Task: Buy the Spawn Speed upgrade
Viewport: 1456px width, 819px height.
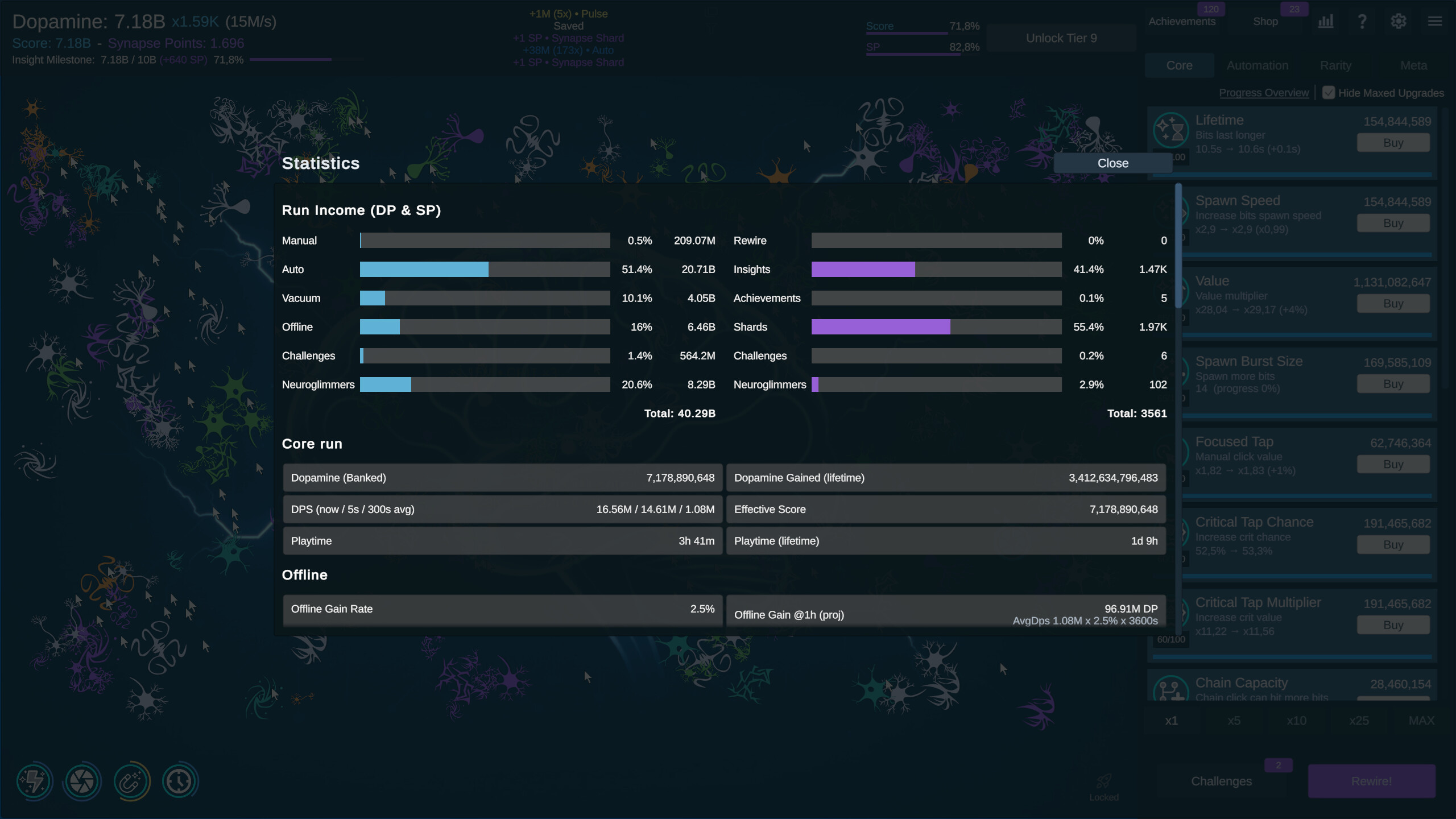Action: [1393, 222]
